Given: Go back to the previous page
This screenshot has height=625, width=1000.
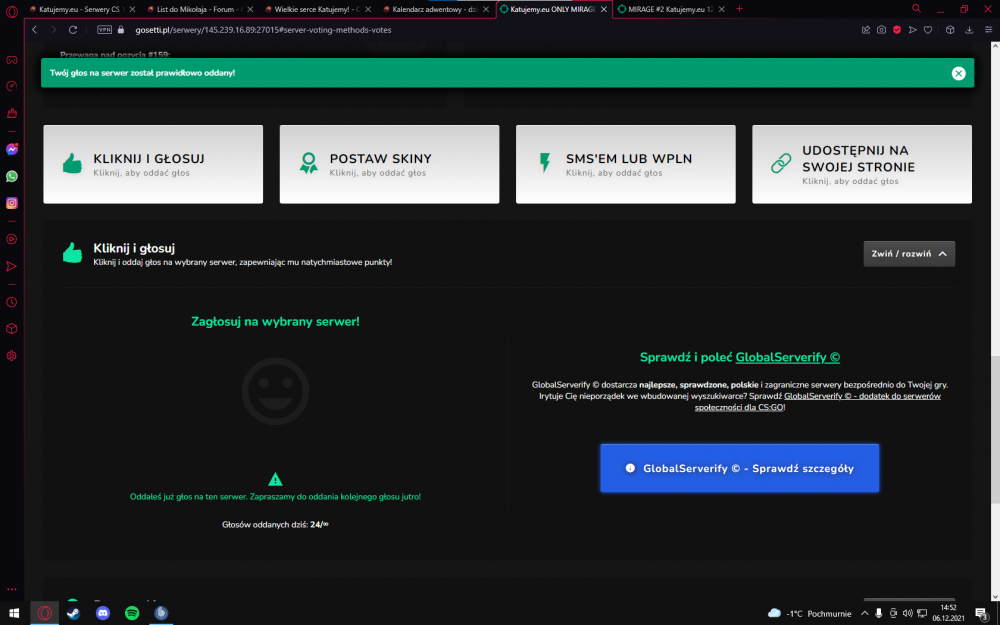Looking at the screenshot, I should tap(34, 30).
